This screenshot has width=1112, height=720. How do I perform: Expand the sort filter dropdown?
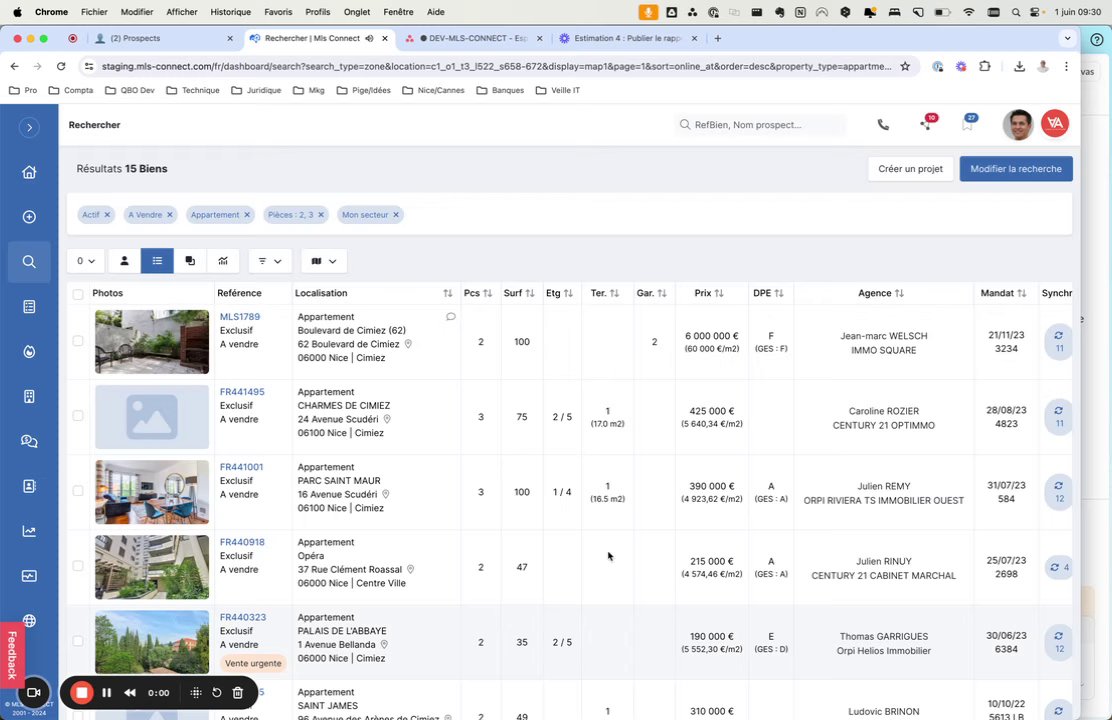point(270,261)
